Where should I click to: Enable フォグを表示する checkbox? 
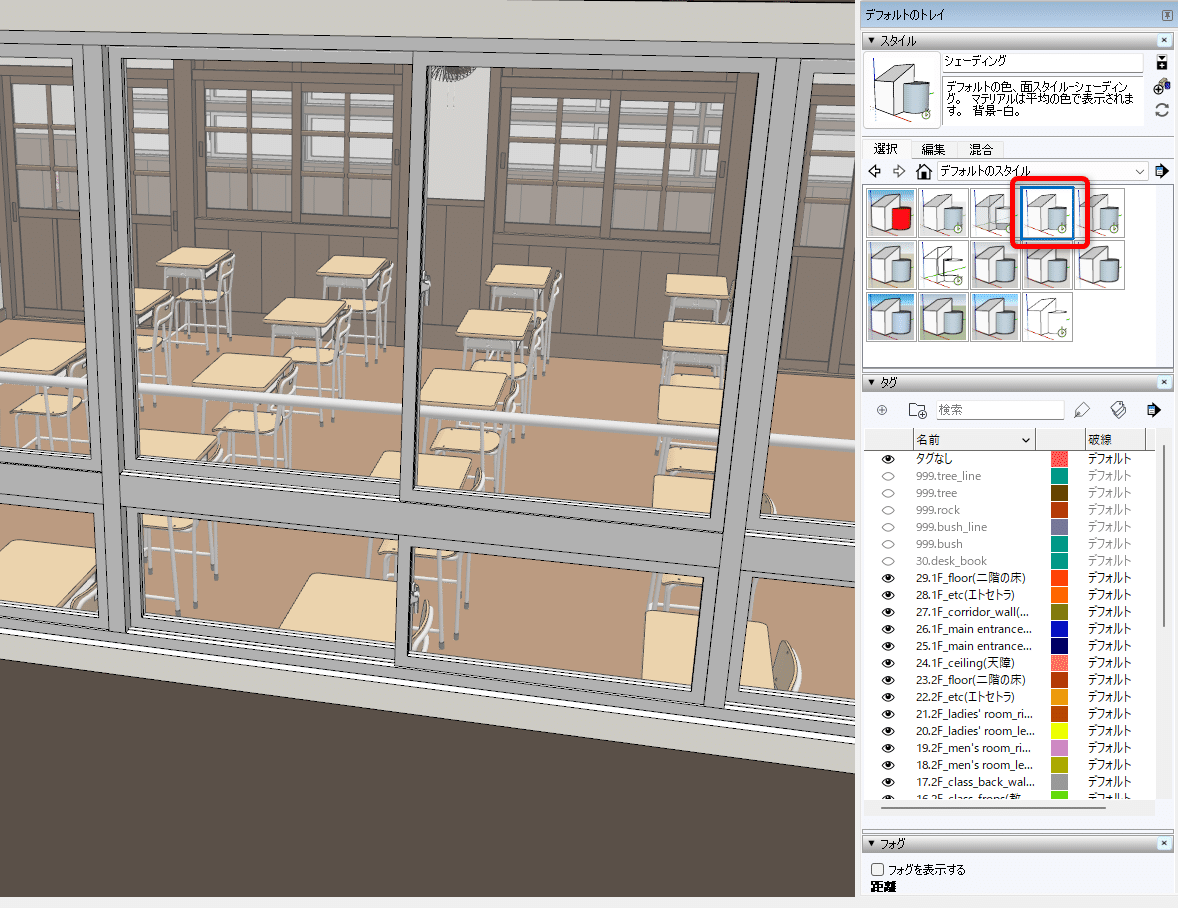coord(877,870)
